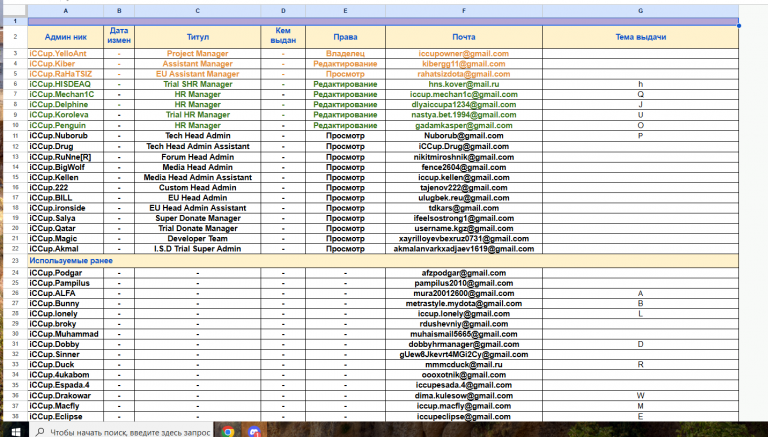Click the 'Админ ник' header cell
Image resolution: width=768 pixels, height=437 pixels.
66,37
